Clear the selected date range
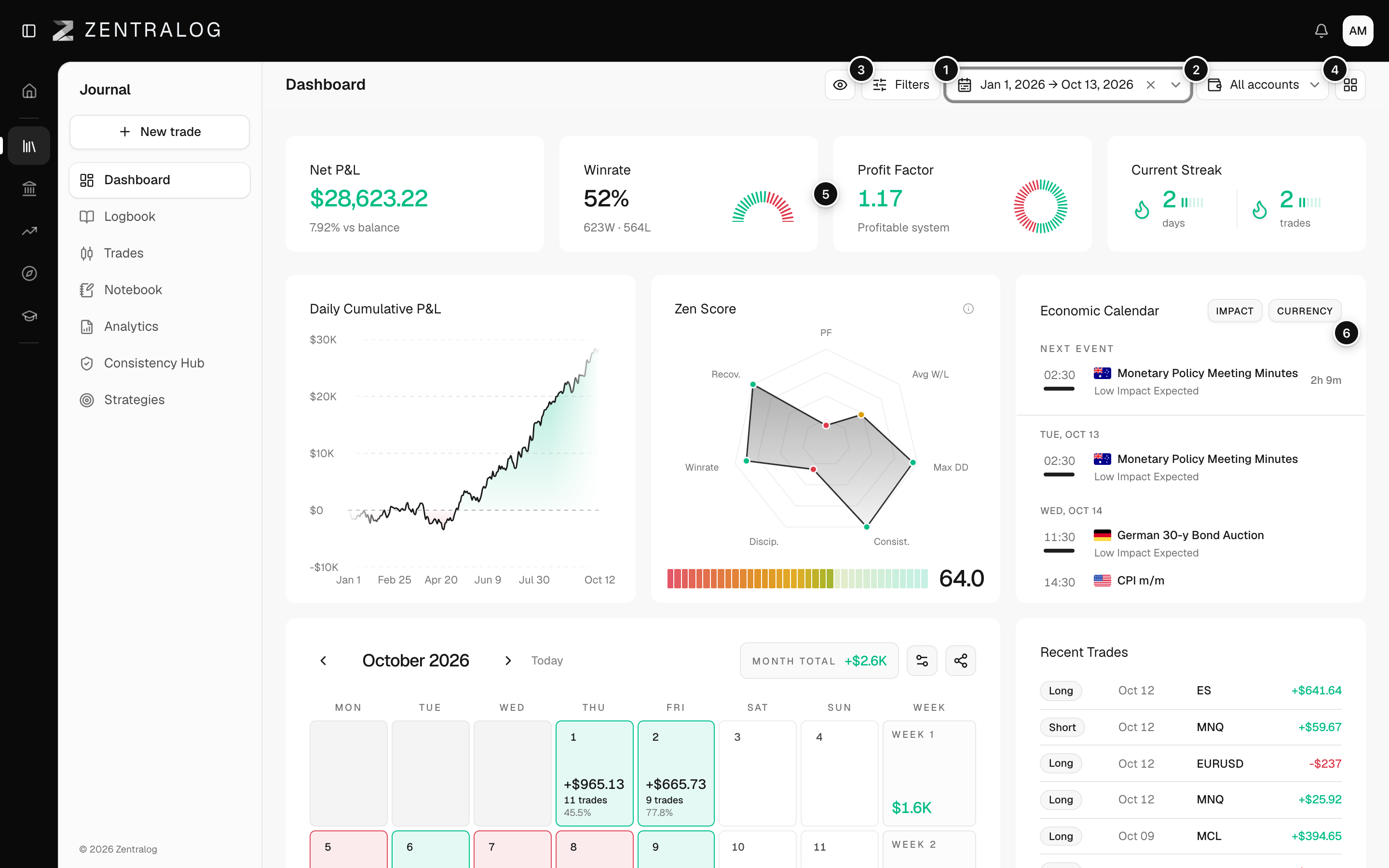Screen dimensions: 1389x868 coord(1150,85)
